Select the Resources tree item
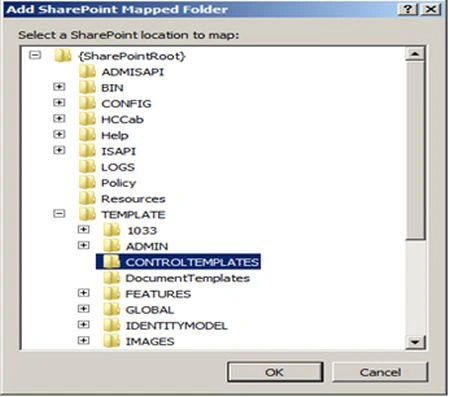 tap(133, 199)
